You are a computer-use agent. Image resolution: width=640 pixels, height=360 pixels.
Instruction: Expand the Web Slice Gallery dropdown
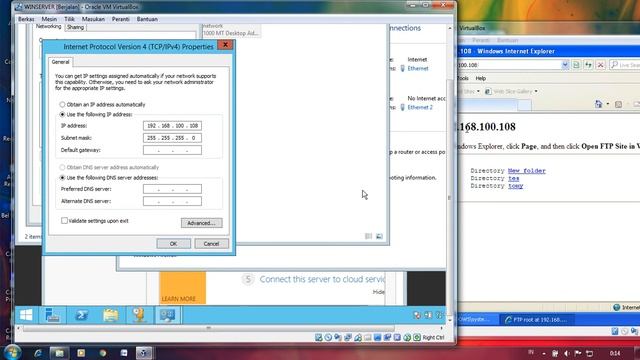(x=536, y=91)
